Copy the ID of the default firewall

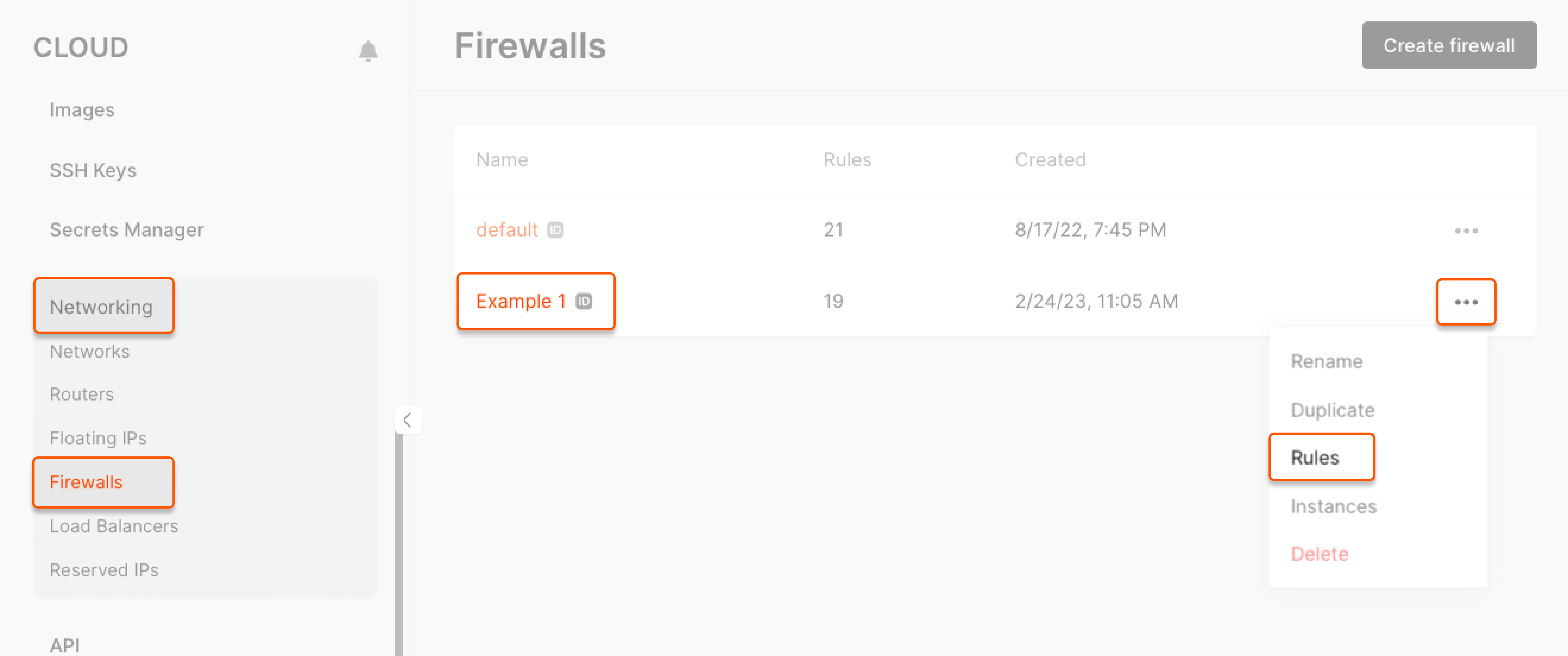pyautogui.click(x=555, y=230)
